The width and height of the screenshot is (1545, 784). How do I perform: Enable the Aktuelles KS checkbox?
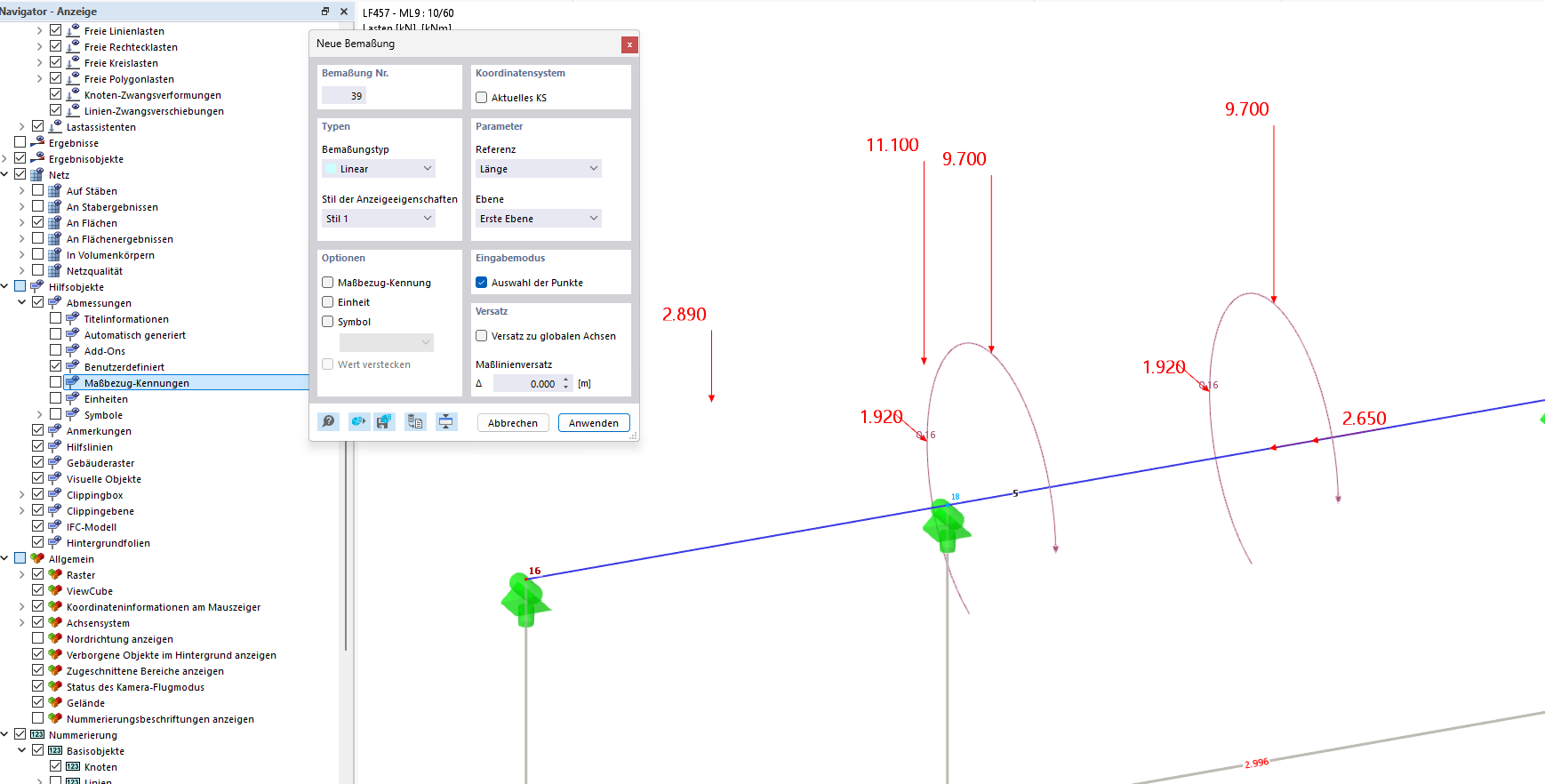482,98
